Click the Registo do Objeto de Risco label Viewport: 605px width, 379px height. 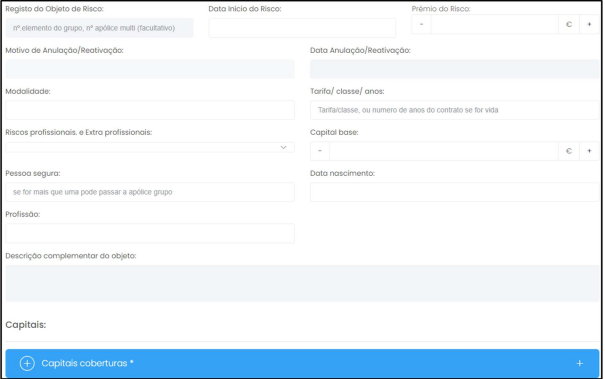54,9
